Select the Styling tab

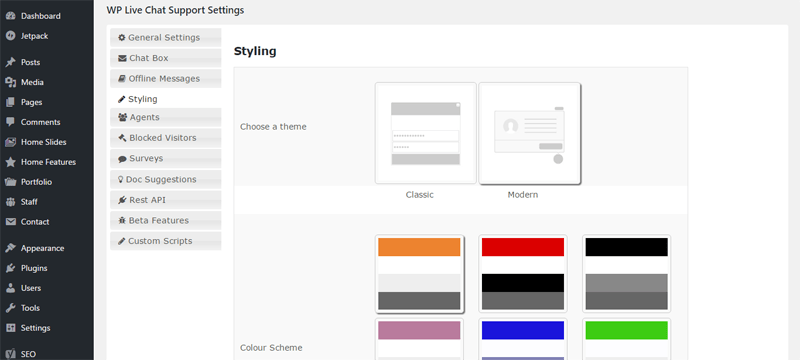pyautogui.click(x=166, y=99)
